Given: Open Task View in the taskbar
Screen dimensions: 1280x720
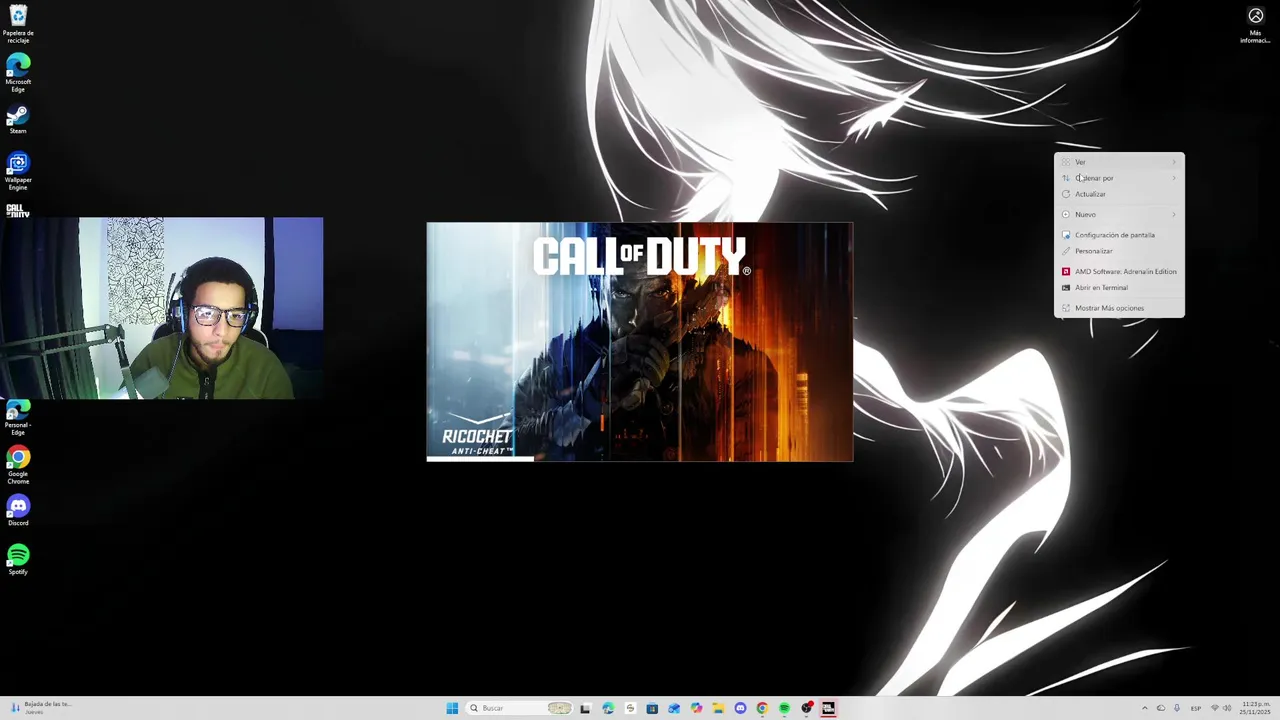Looking at the screenshot, I should (585, 708).
